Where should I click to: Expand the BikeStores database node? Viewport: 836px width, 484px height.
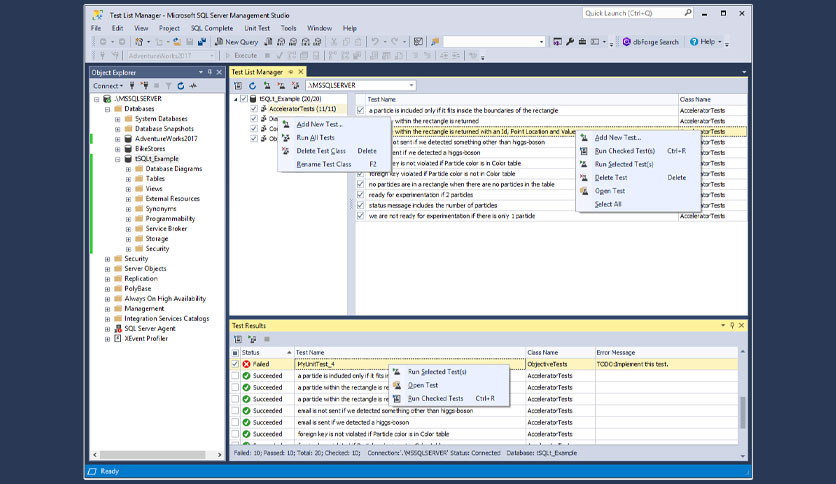[118, 149]
